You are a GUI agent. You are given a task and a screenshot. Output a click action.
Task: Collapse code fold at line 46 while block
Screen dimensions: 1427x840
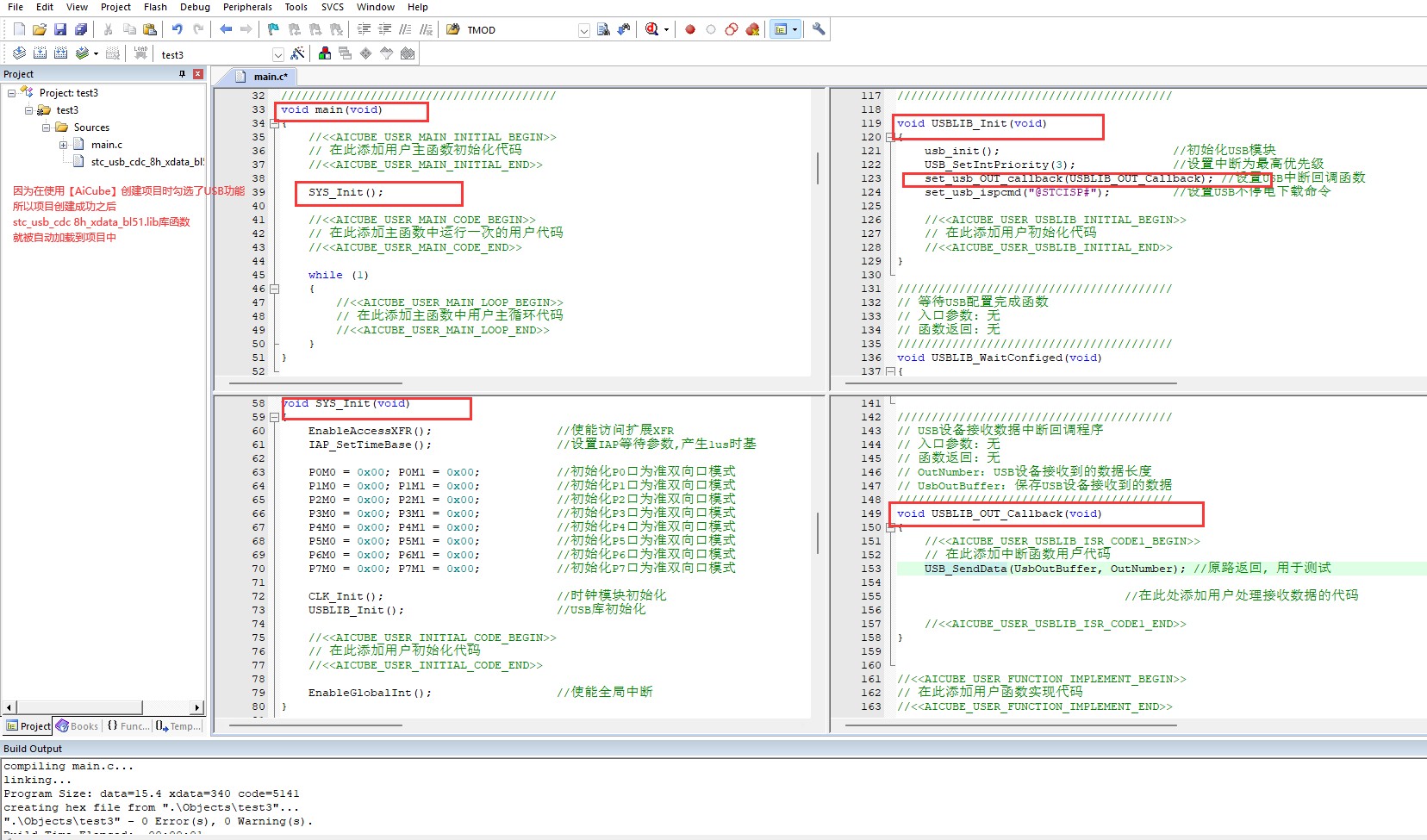pos(275,289)
